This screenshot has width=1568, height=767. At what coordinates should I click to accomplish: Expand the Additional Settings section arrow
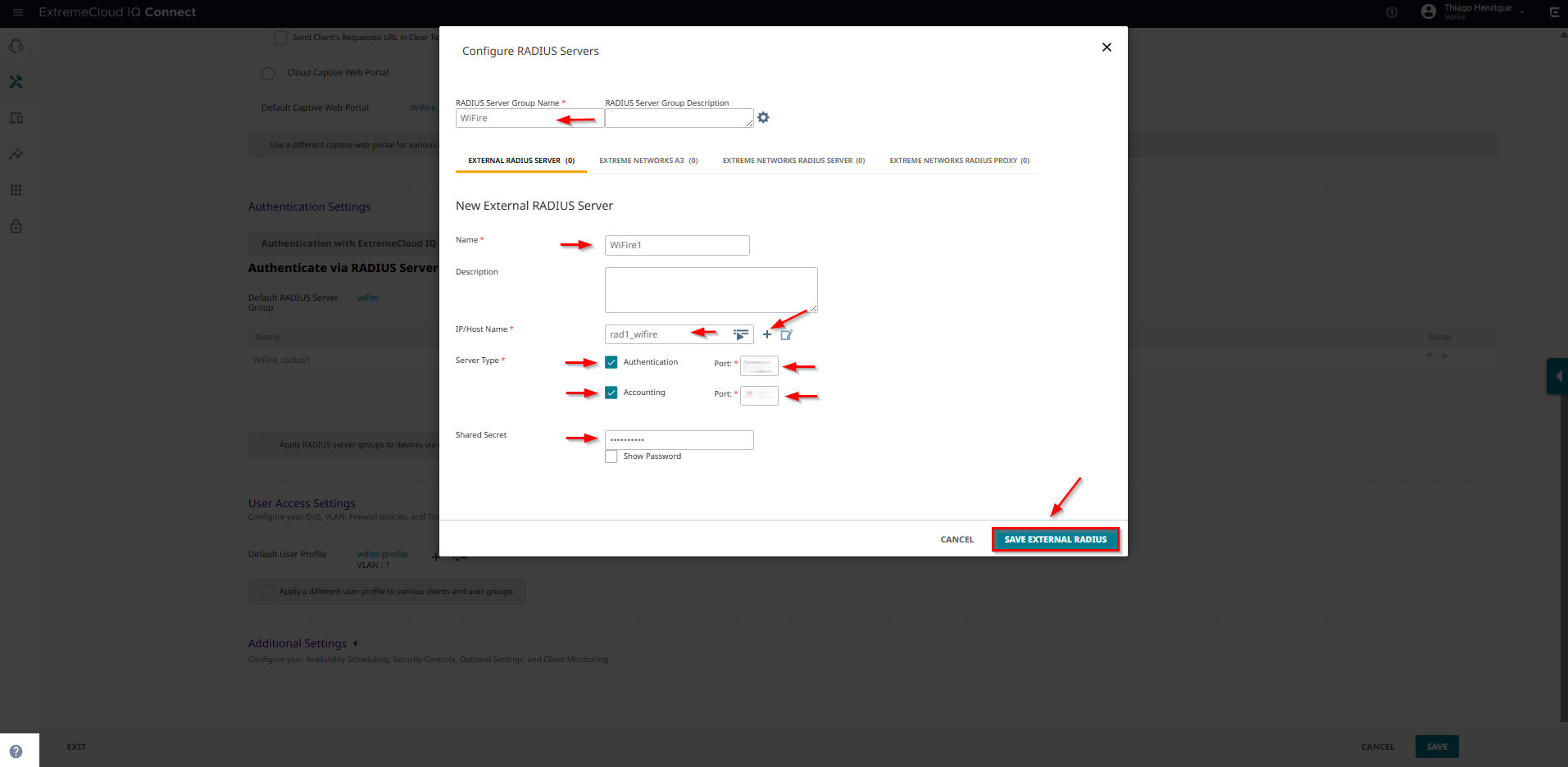point(355,643)
